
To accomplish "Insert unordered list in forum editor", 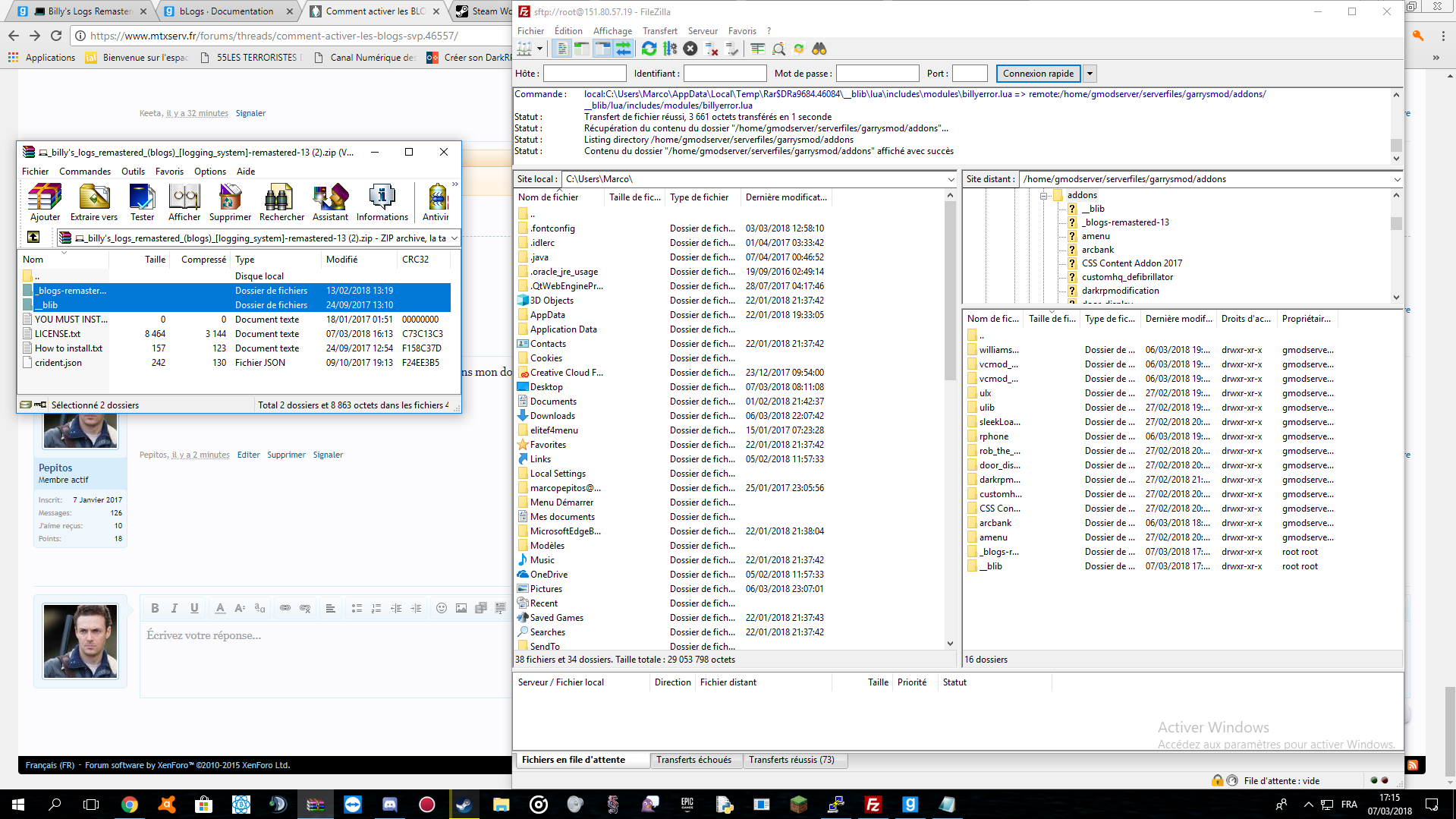I will [x=357, y=608].
